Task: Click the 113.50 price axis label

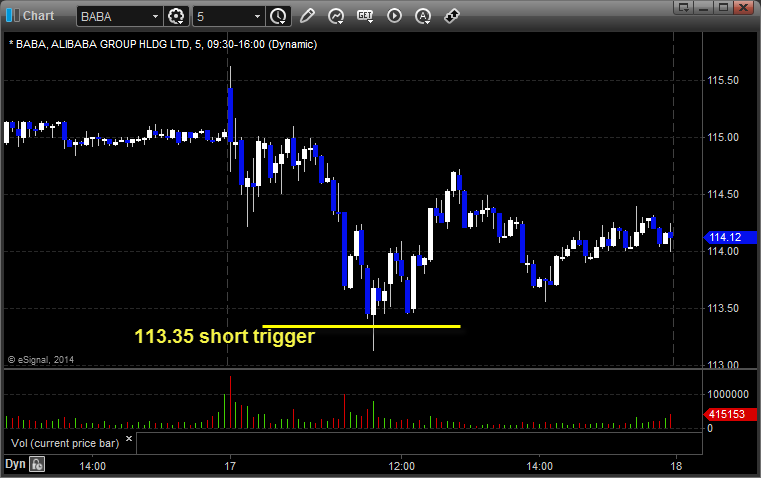Action: click(x=723, y=309)
